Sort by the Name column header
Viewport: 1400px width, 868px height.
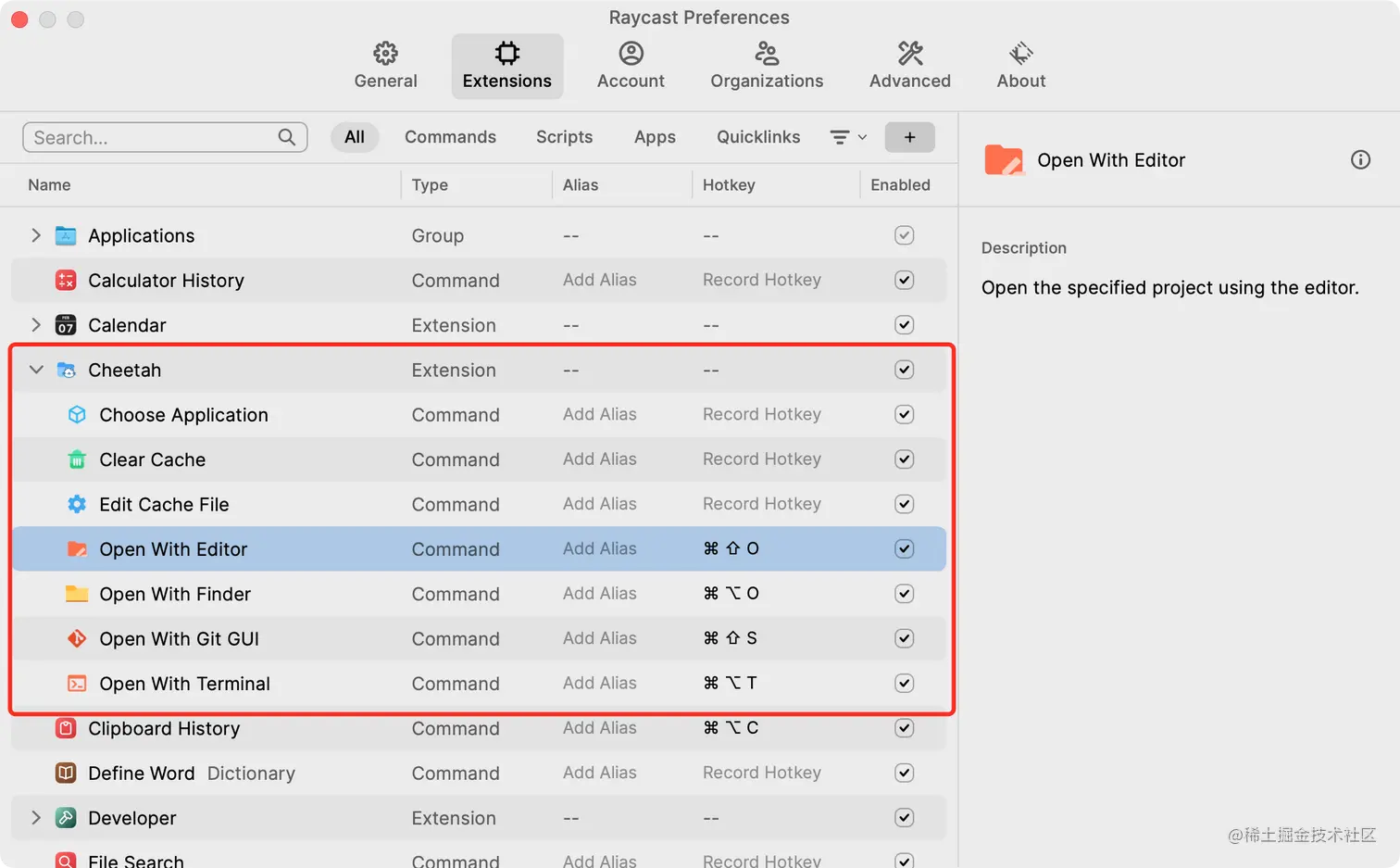[x=49, y=185]
